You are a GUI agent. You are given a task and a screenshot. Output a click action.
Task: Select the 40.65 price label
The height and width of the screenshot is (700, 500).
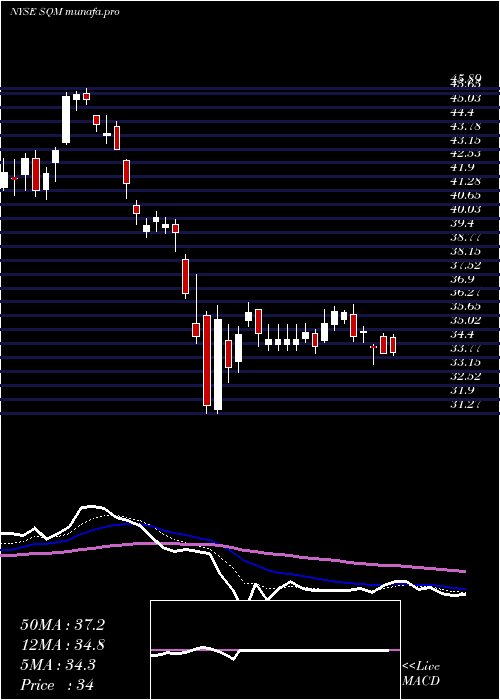pos(466,196)
